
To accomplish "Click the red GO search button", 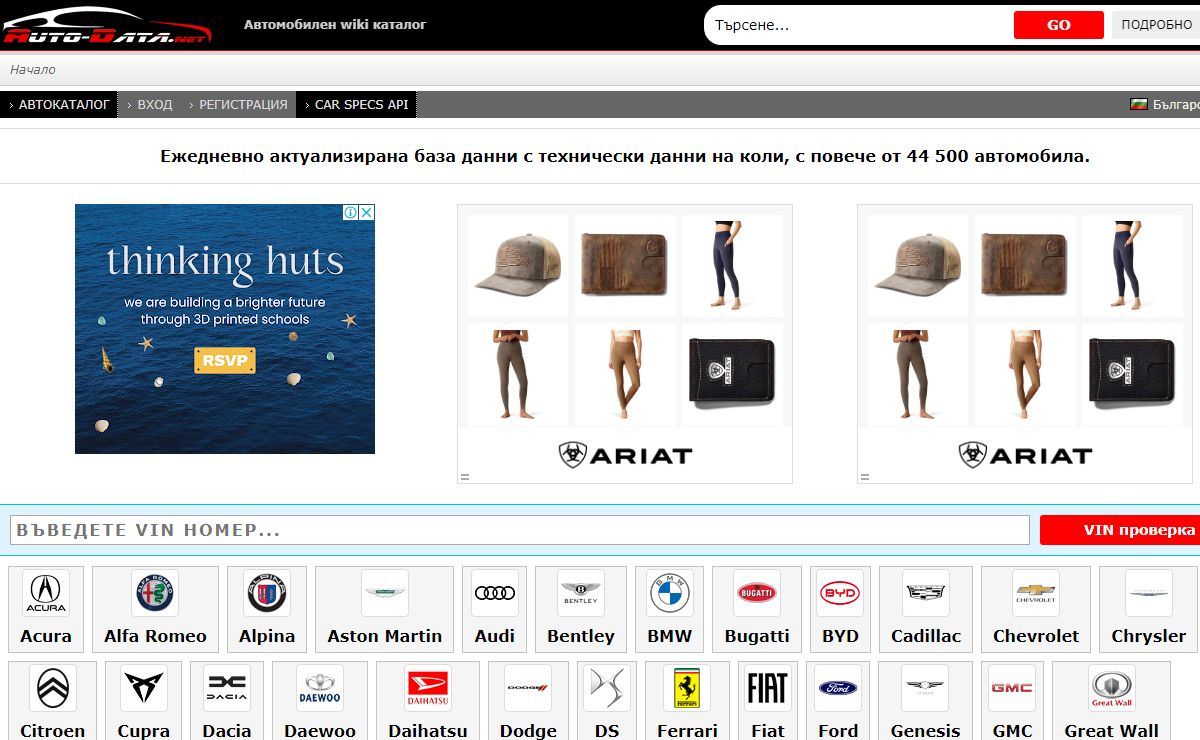I will pyautogui.click(x=1059, y=25).
